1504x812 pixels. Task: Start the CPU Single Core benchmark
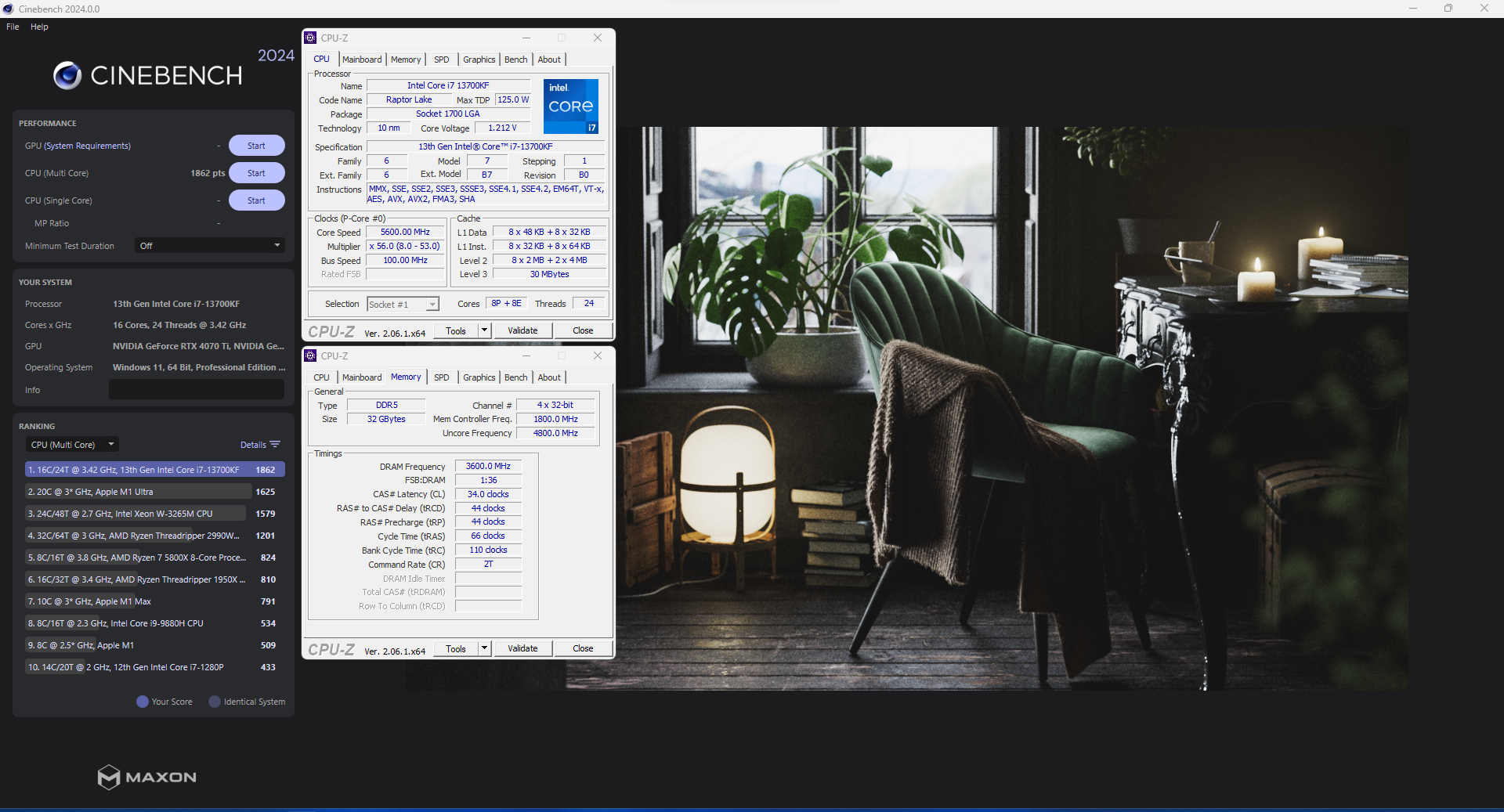pos(256,200)
